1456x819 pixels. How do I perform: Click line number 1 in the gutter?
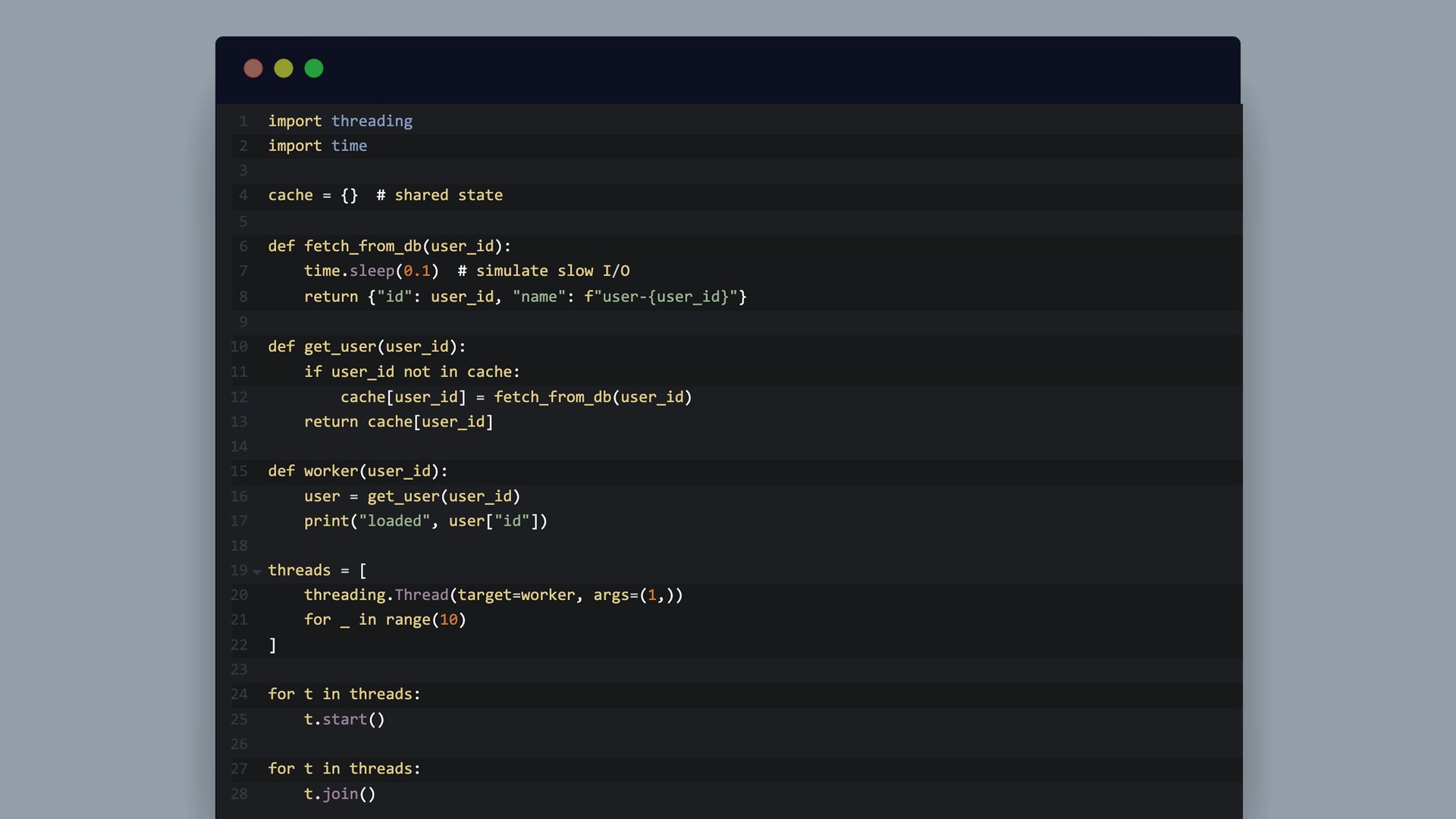pos(243,121)
